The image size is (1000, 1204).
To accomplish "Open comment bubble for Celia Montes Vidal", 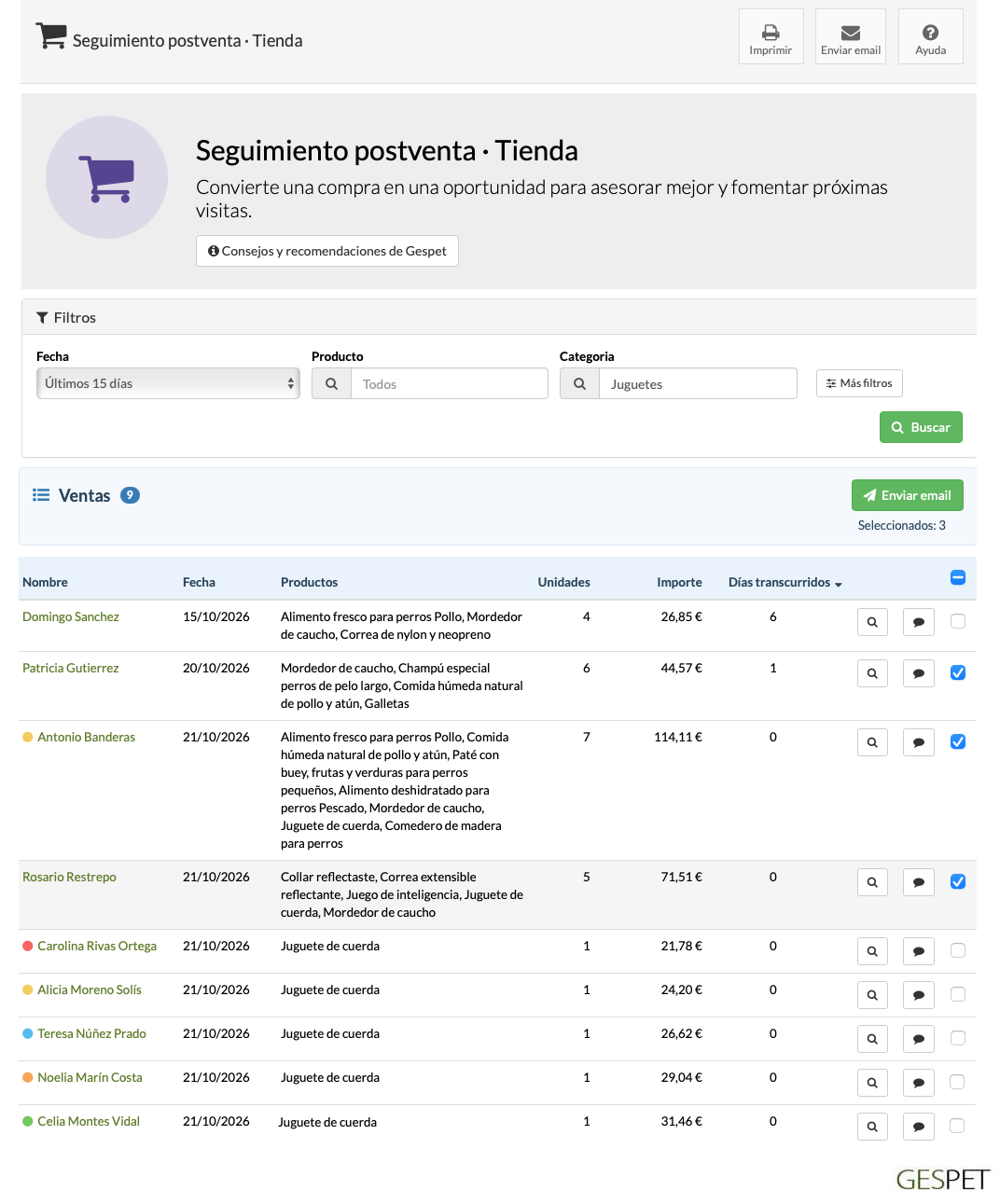I will pos(919,1127).
